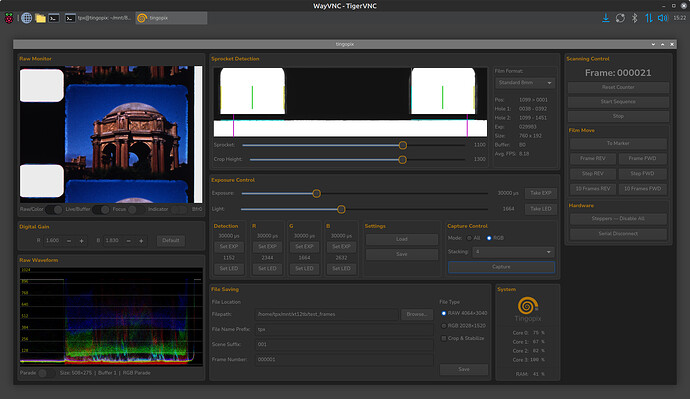Image resolution: width=690 pixels, height=399 pixels.
Task: Adjust the Light slider handle
Action: pyautogui.click(x=341, y=209)
